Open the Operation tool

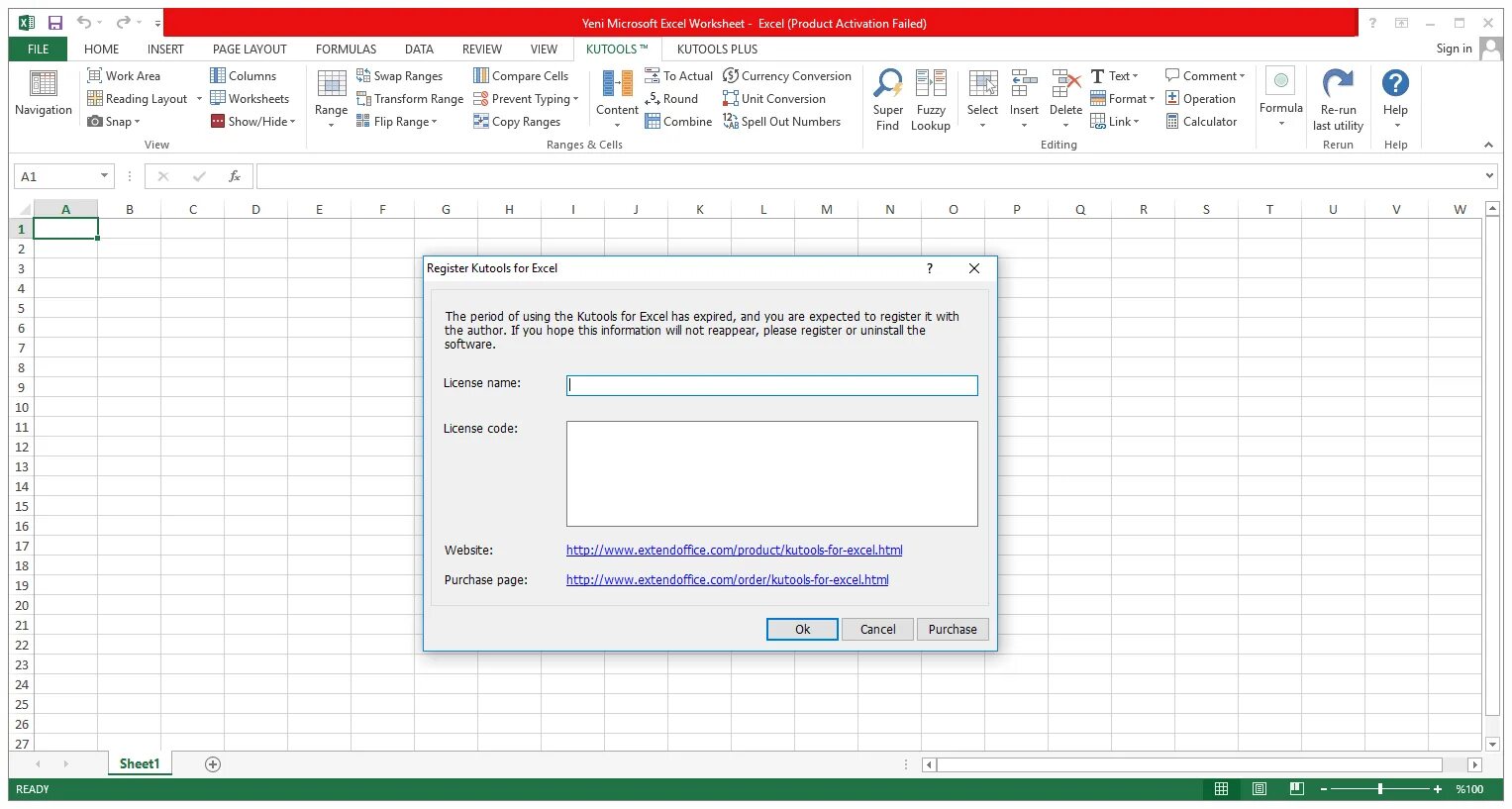coord(1200,98)
